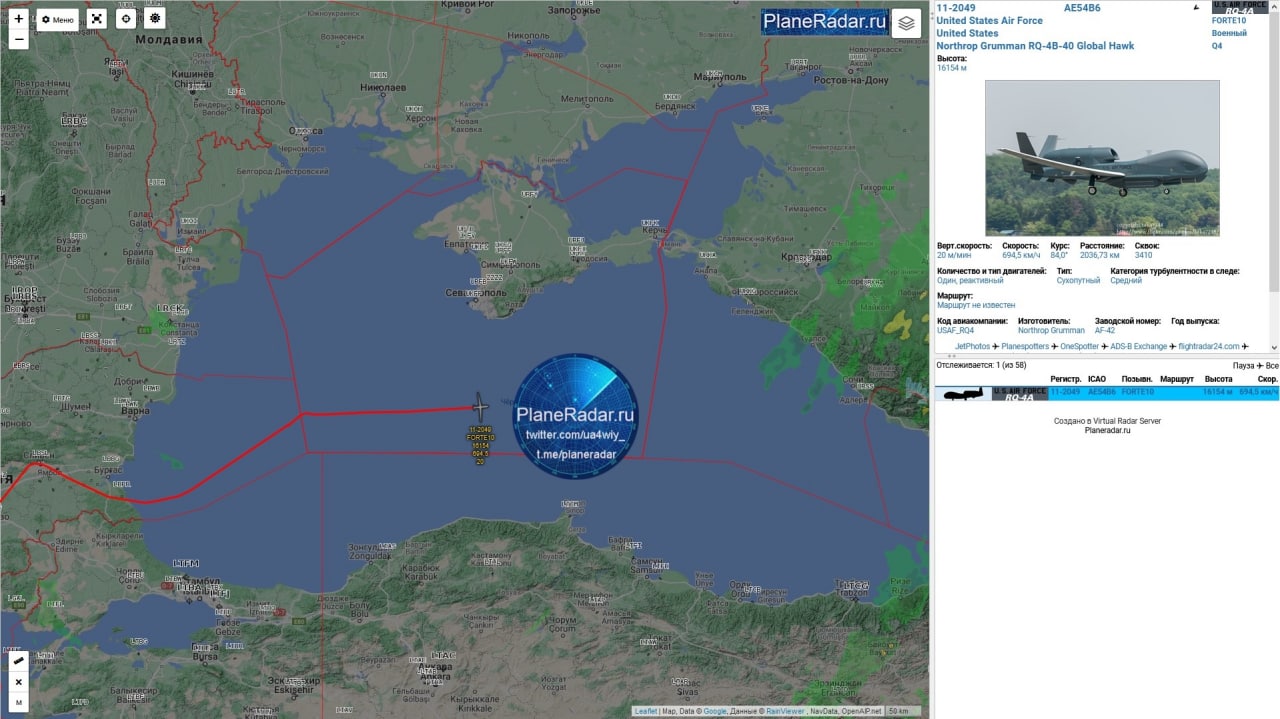Viewport: 1280px width, 719px height.
Task: Click the measure ruler tool icon
Action: click(x=18, y=661)
